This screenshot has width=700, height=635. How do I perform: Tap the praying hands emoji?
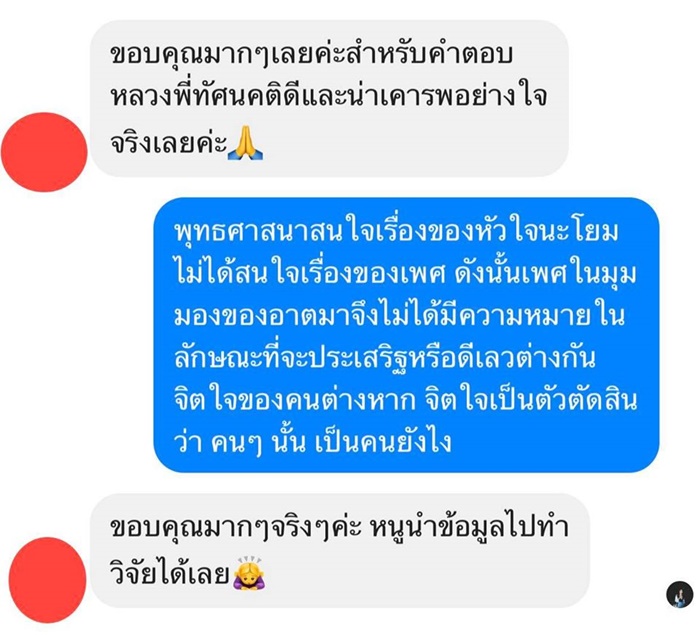coord(246,143)
